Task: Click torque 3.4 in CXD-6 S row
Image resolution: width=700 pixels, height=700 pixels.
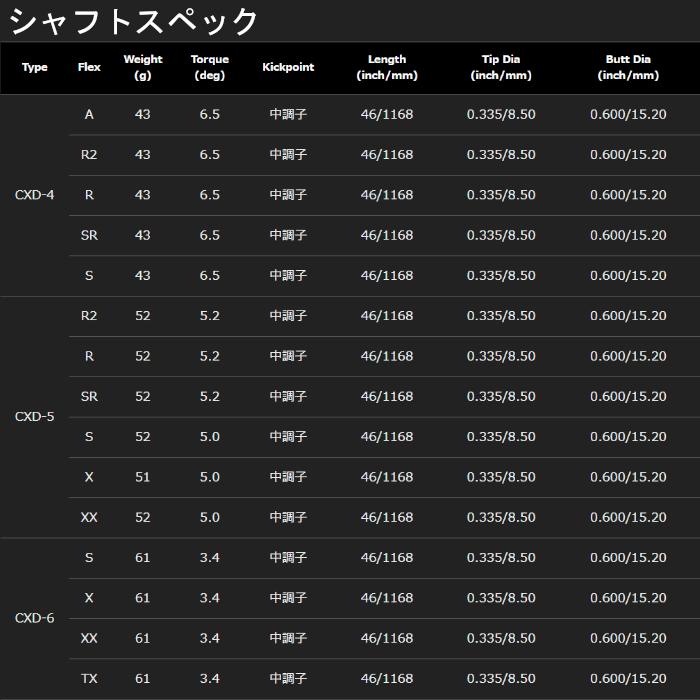Action: (209, 558)
